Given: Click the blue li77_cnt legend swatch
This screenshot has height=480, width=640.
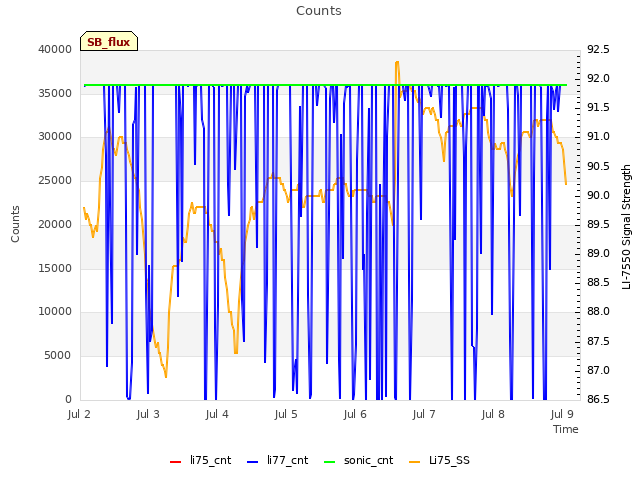Looking at the screenshot, I should [x=253, y=462].
